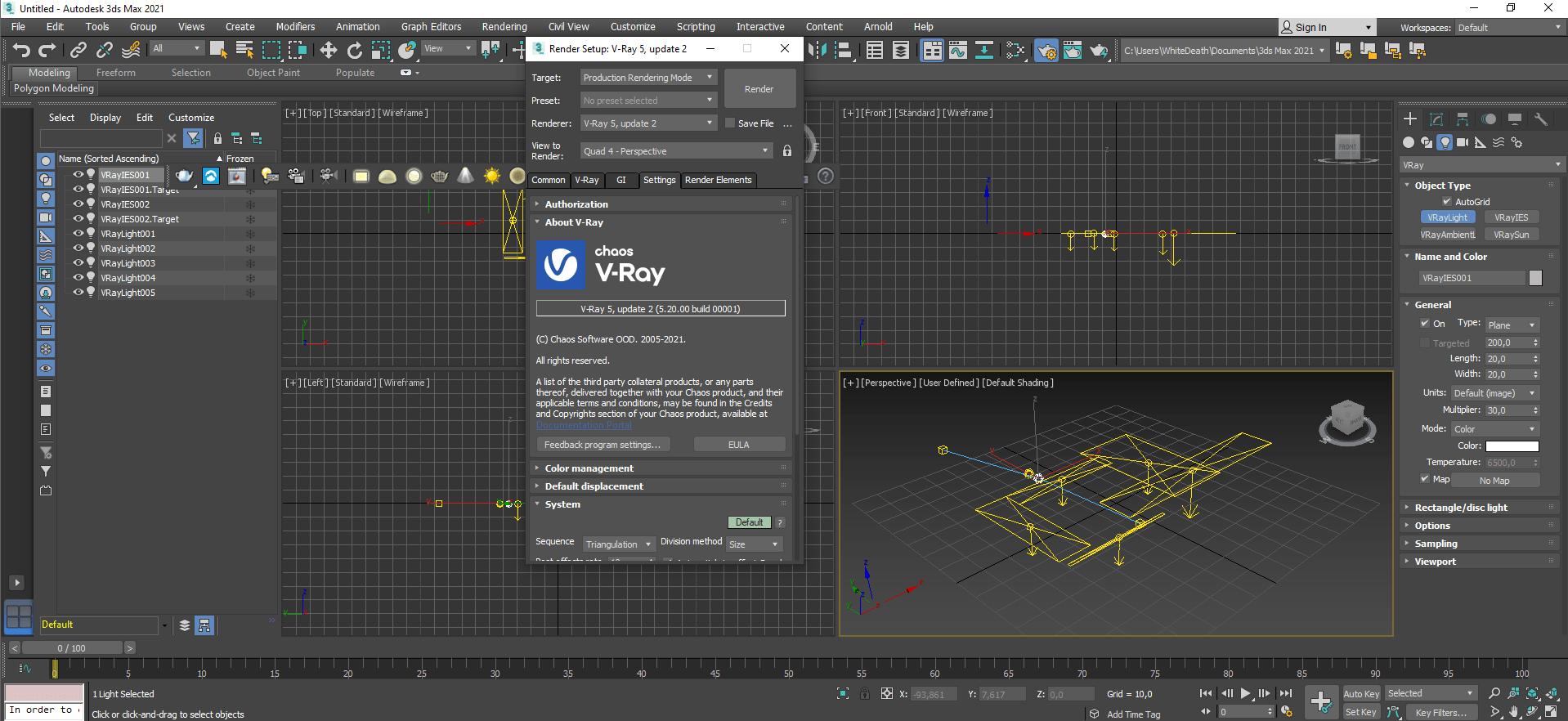This screenshot has width=1568, height=721.
Task: Open the Create panel plus icon
Action: pyautogui.click(x=1410, y=119)
